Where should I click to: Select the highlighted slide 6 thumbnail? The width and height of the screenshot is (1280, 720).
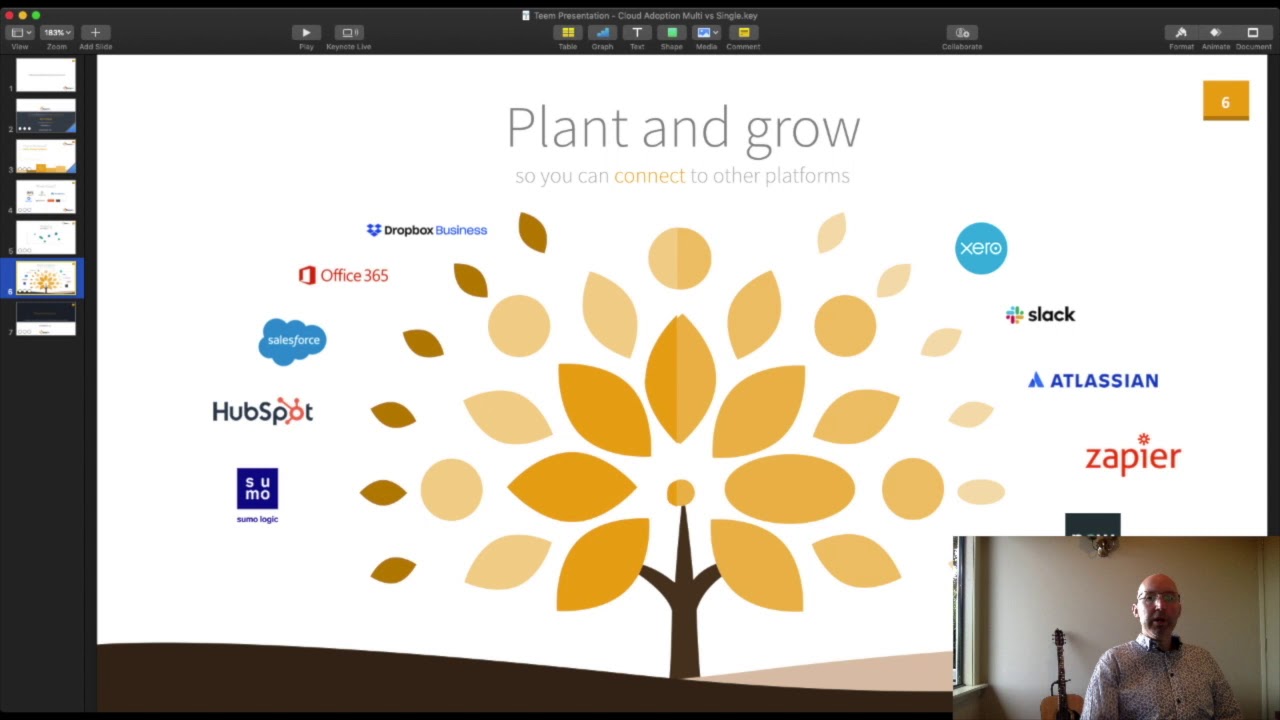click(46, 278)
